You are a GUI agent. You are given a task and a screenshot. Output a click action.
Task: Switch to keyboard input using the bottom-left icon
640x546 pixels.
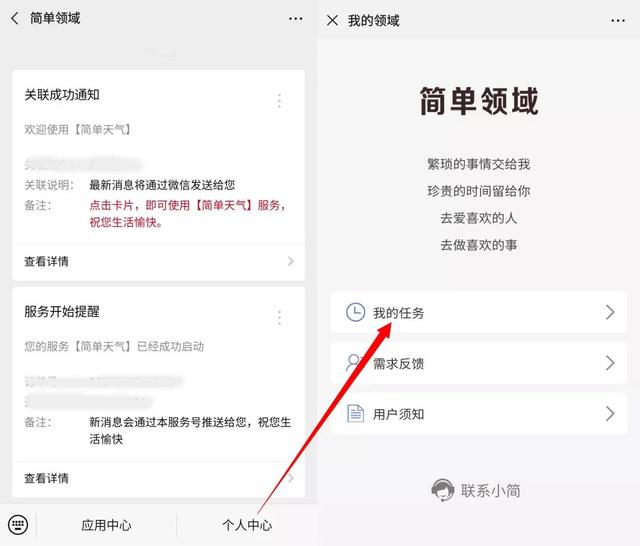17,525
